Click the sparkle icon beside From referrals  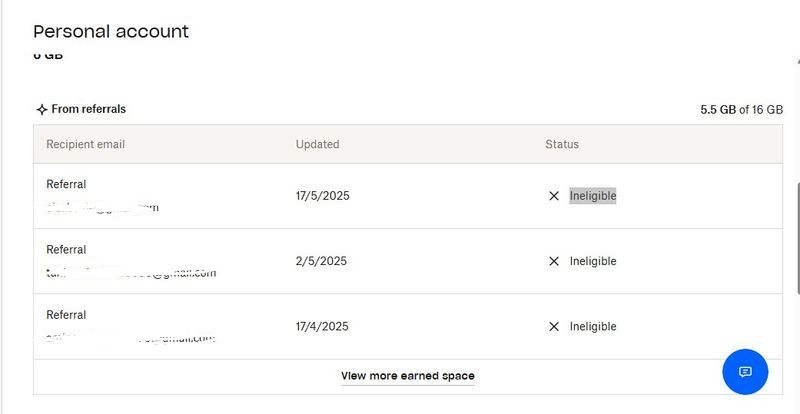click(x=41, y=109)
